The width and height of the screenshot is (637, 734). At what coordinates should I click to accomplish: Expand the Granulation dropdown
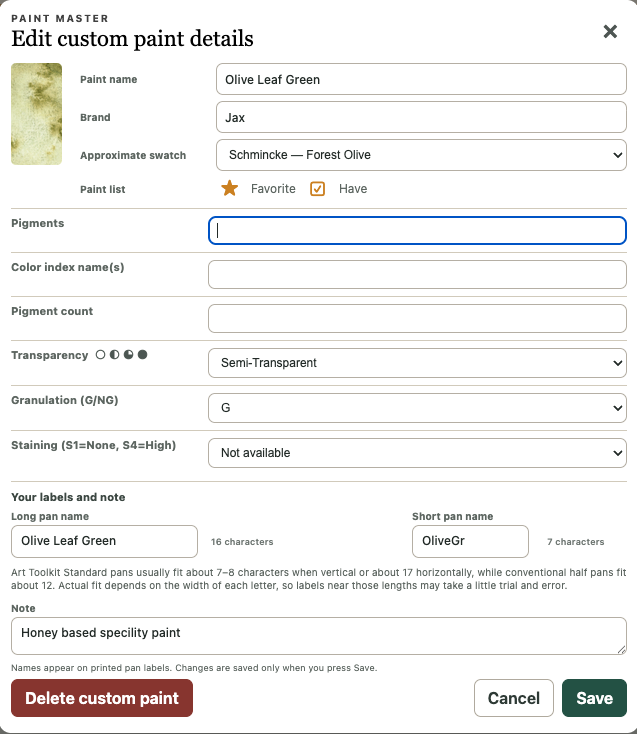click(x=417, y=408)
